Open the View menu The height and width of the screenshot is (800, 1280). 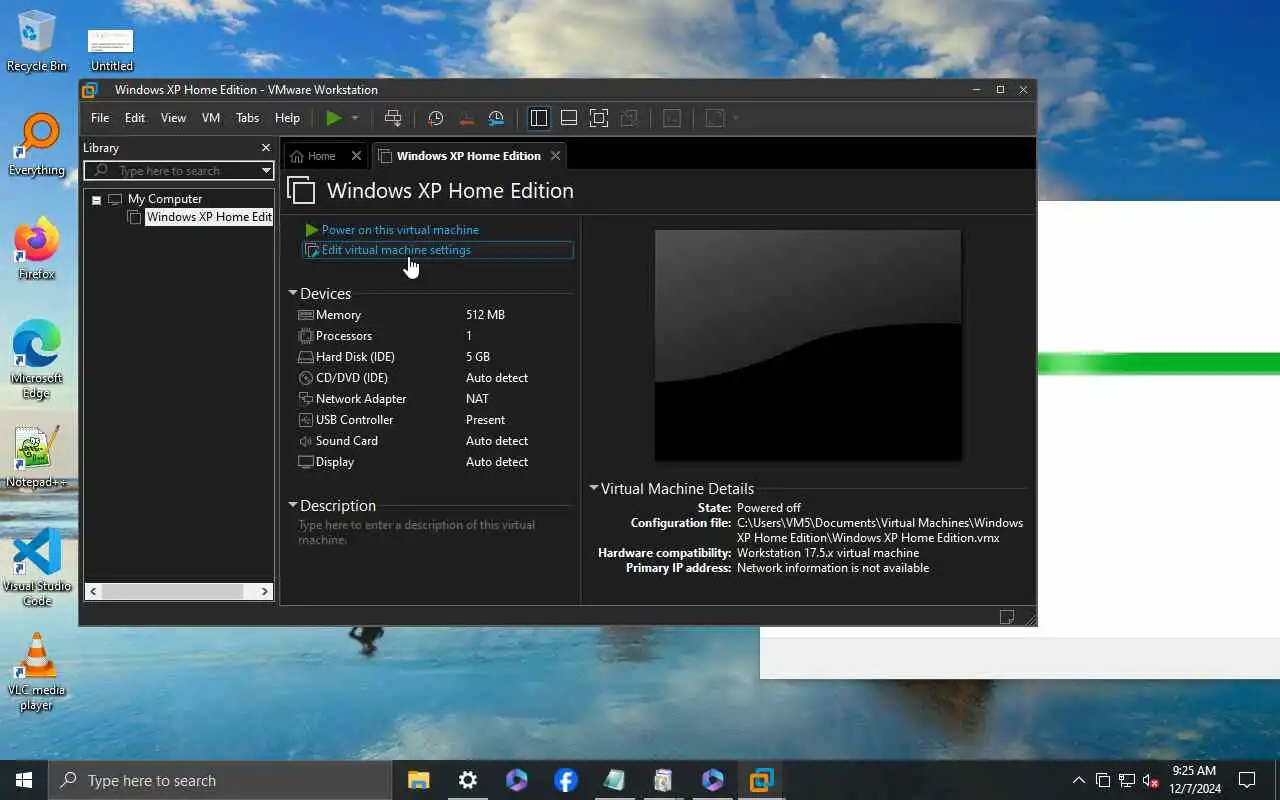[x=173, y=118]
